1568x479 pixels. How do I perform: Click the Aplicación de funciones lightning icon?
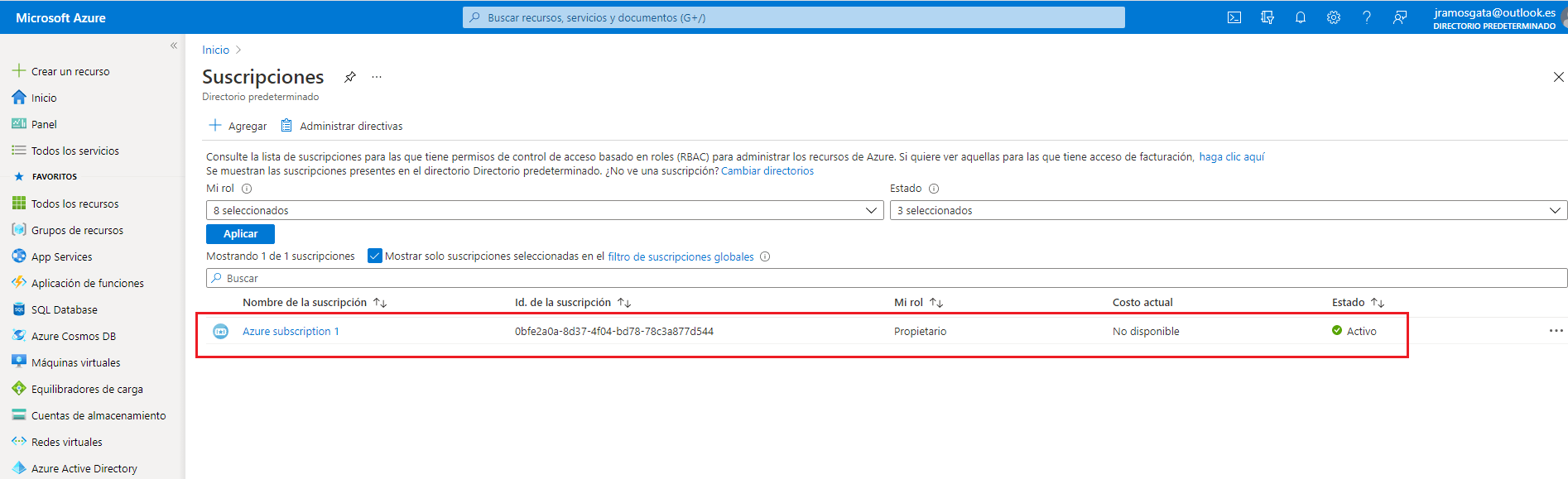[x=19, y=283]
